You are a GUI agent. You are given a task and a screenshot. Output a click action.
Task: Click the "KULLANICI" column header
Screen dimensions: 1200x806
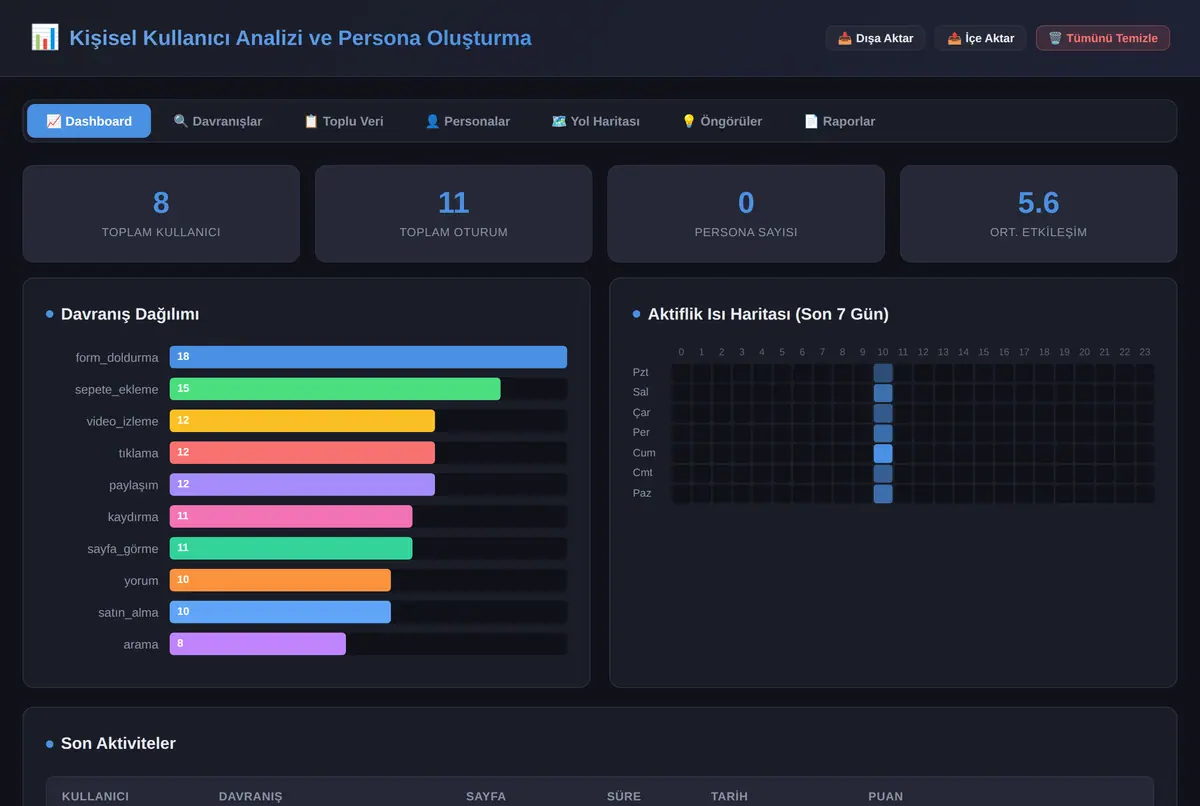pyautogui.click(x=95, y=796)
